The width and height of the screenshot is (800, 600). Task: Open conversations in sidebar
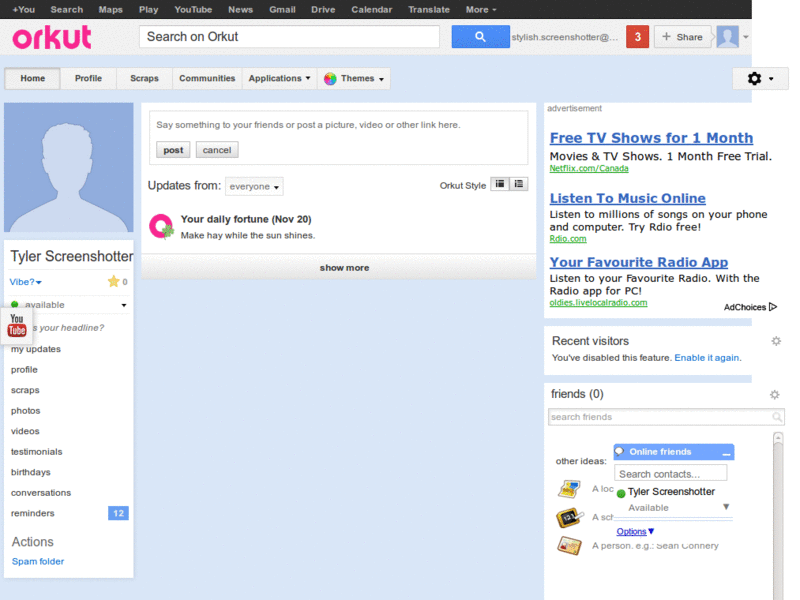[41, 493]
